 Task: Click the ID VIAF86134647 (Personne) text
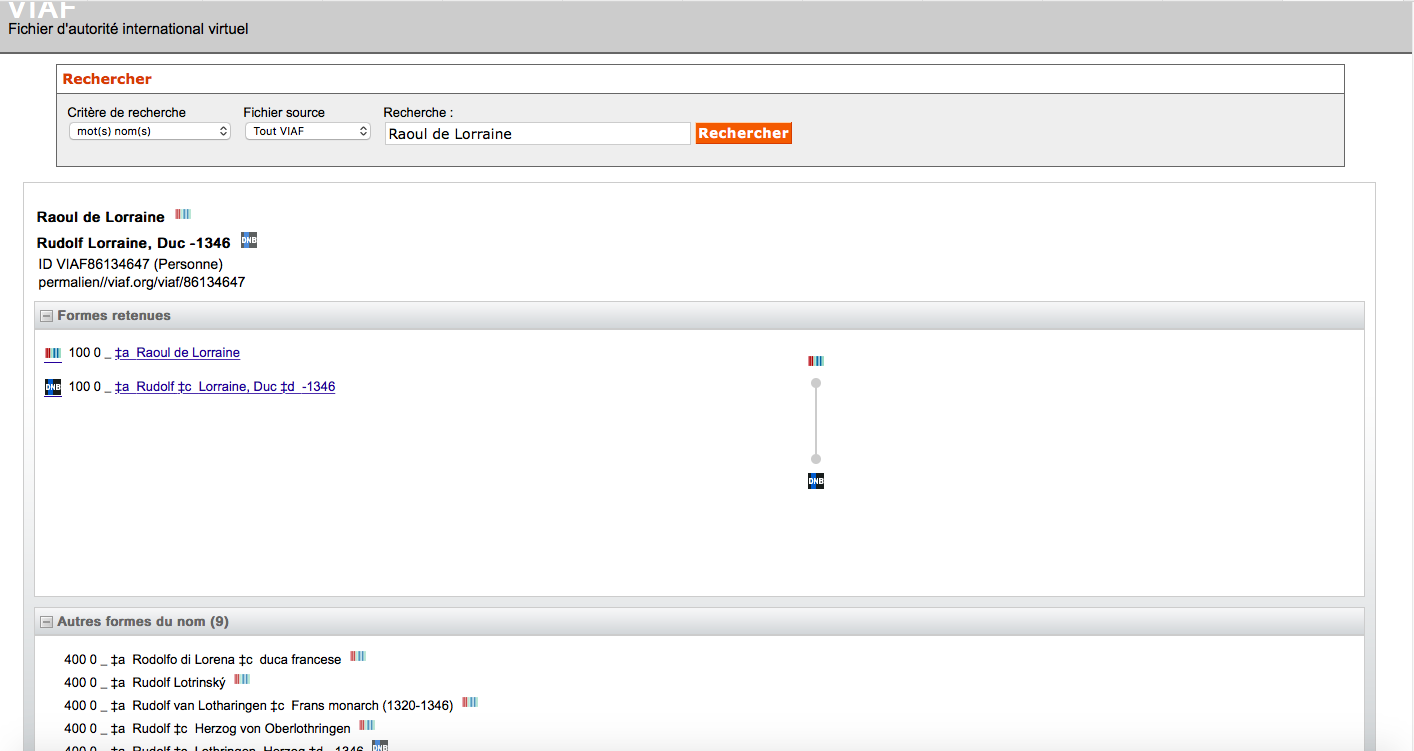[131, 265]
